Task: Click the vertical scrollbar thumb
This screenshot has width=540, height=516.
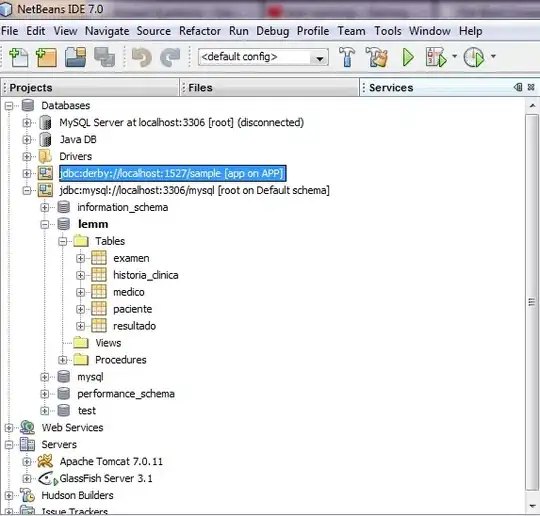Action: point(532,301)
